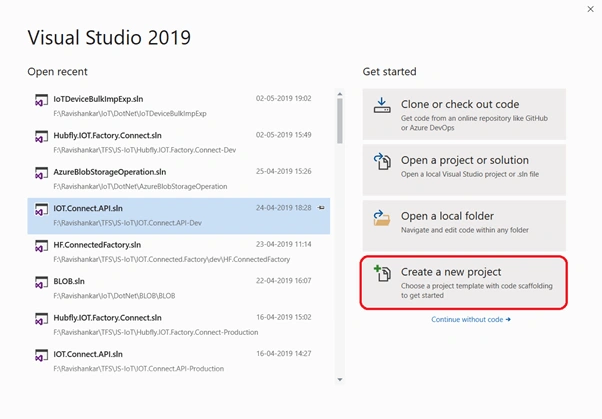Click timestamp 23-04-2019 11:14
Image resolution: width=602 pixels, height=419 pixels.
pos(284,245)
